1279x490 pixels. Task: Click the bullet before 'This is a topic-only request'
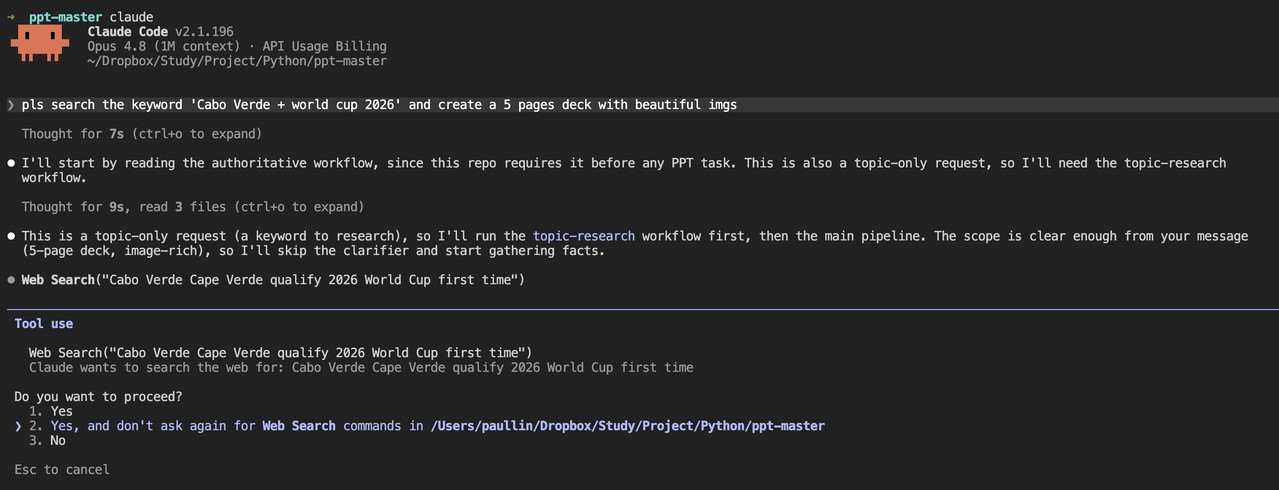tap(11, 236)
